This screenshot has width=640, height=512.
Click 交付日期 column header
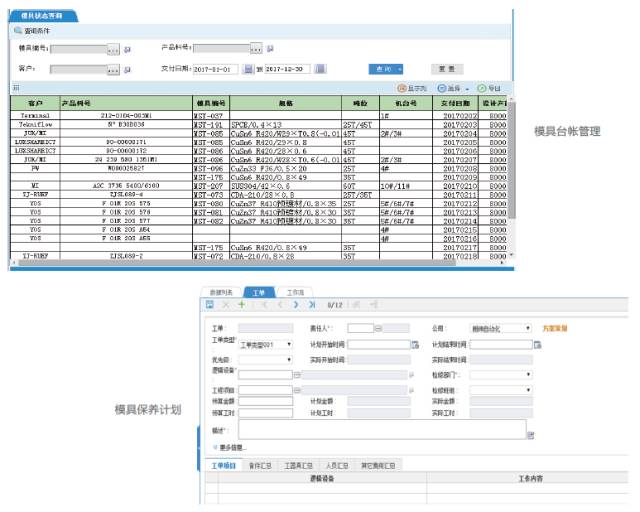click(x=455, y=103)
